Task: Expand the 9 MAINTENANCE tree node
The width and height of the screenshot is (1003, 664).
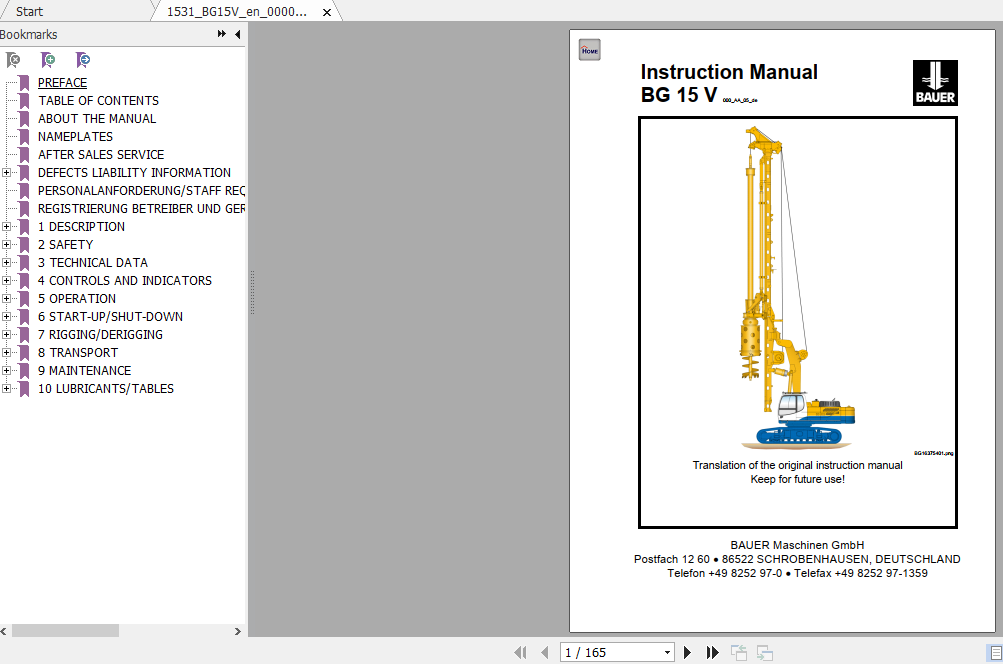Action: (6, 370)
